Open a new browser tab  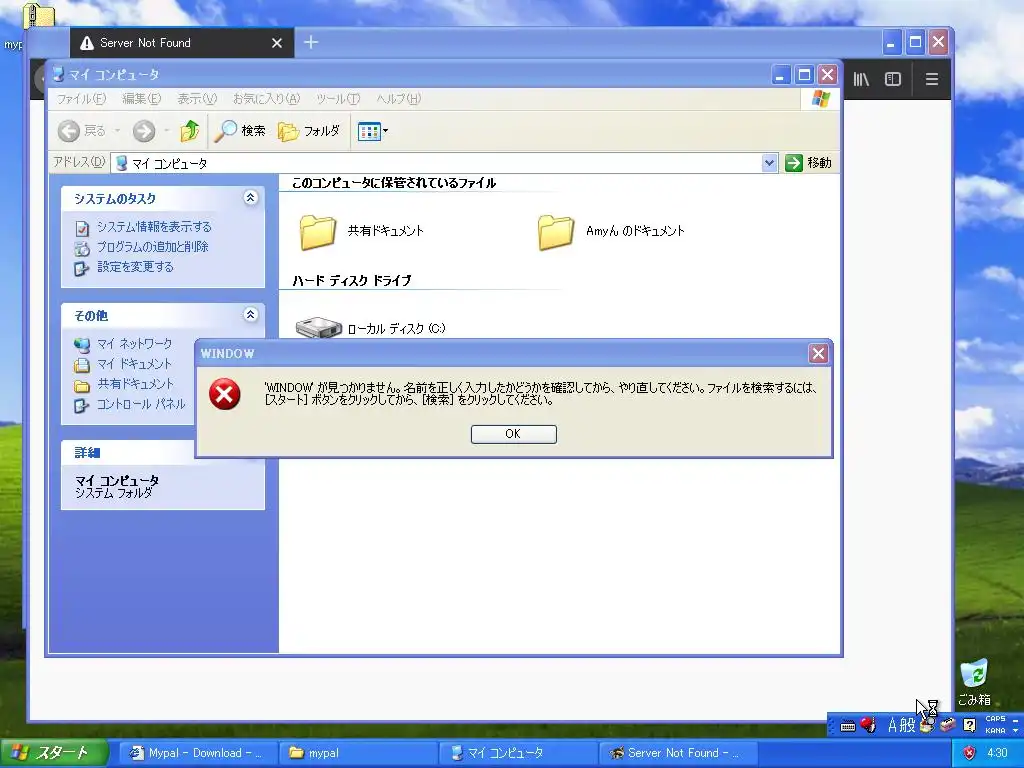[311, 42]
